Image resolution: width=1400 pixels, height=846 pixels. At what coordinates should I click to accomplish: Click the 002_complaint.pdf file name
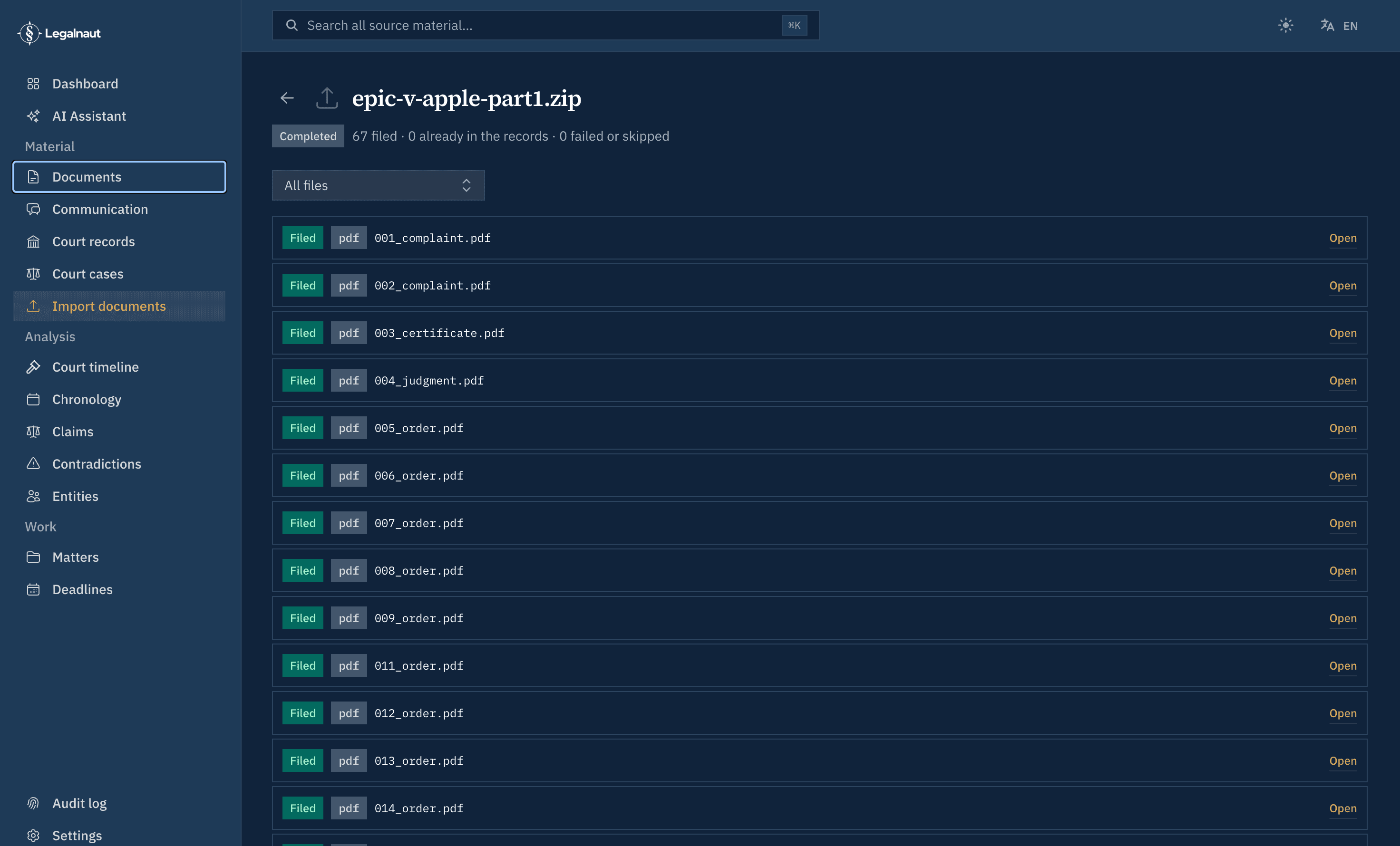[x=432, y=286]
